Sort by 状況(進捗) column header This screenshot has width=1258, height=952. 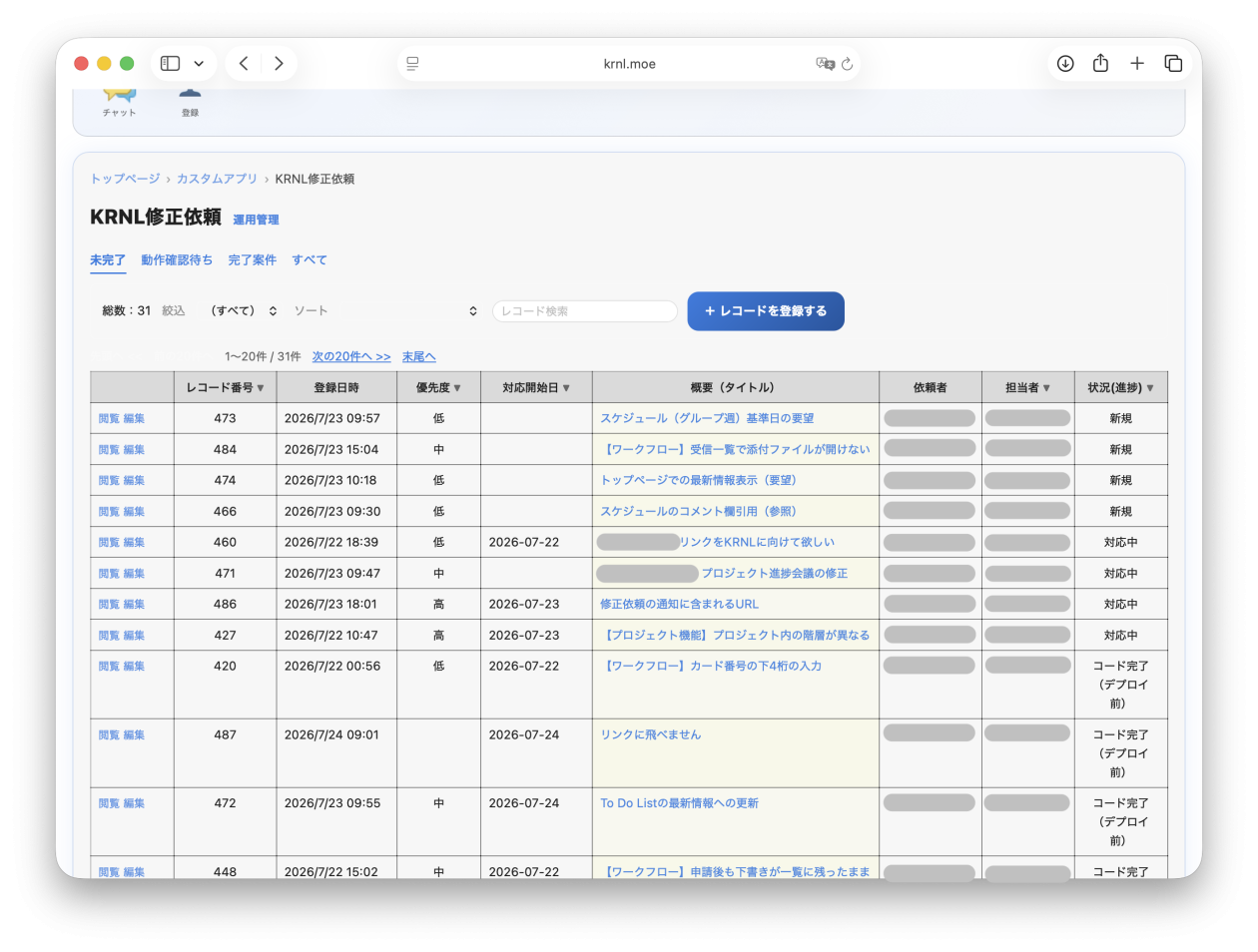[x=1120, y=387]
